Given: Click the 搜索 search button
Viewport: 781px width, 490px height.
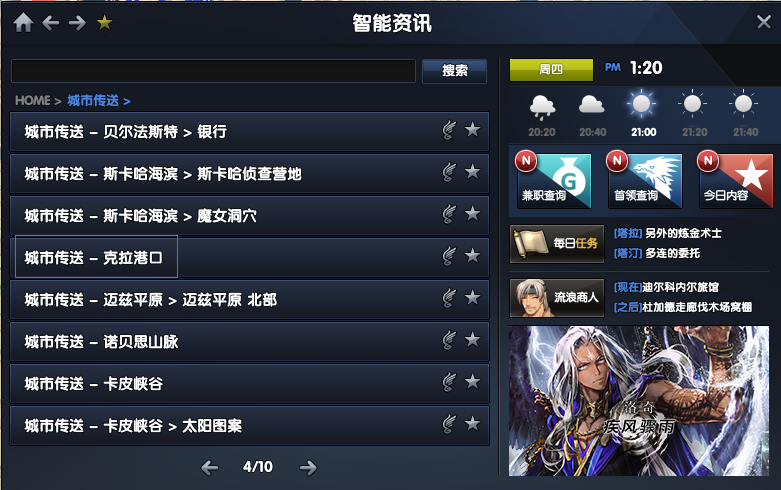Looking at the screenshot, I should tap(454, 71).
